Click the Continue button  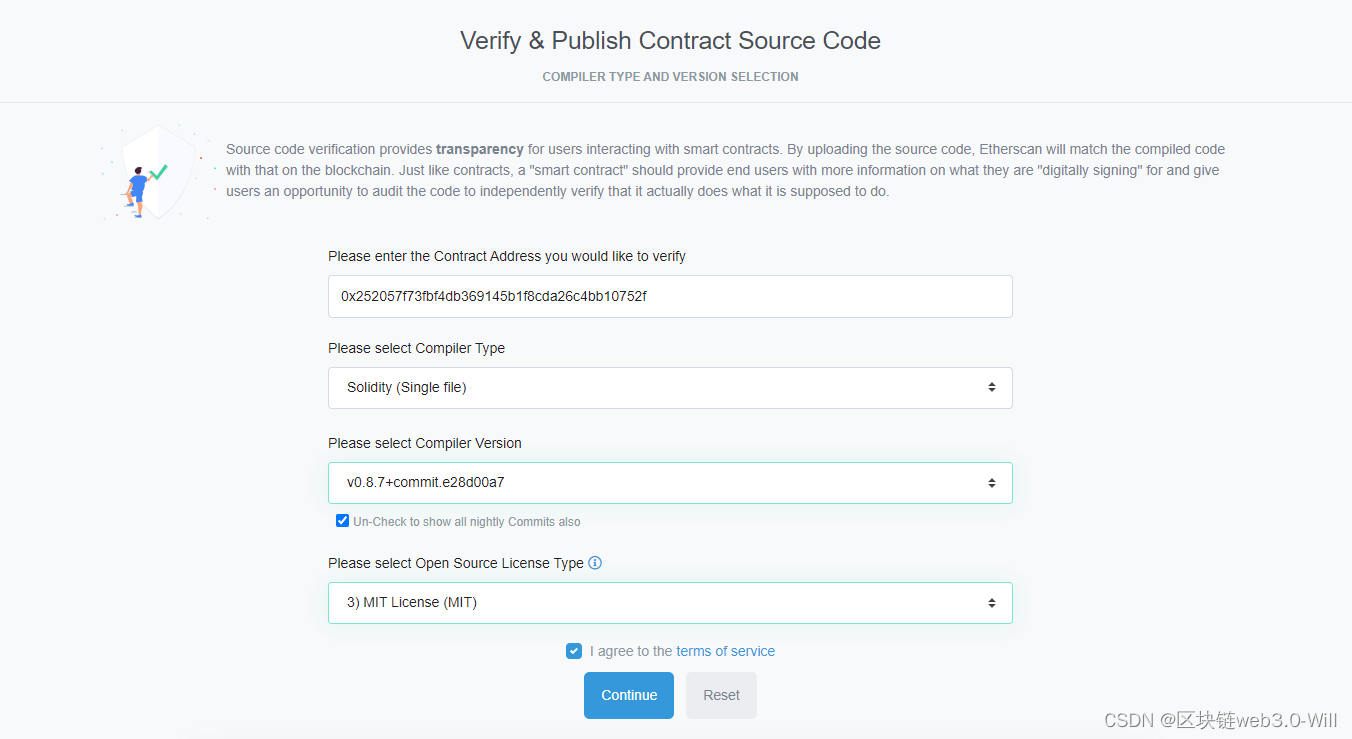tap(629, 695)
